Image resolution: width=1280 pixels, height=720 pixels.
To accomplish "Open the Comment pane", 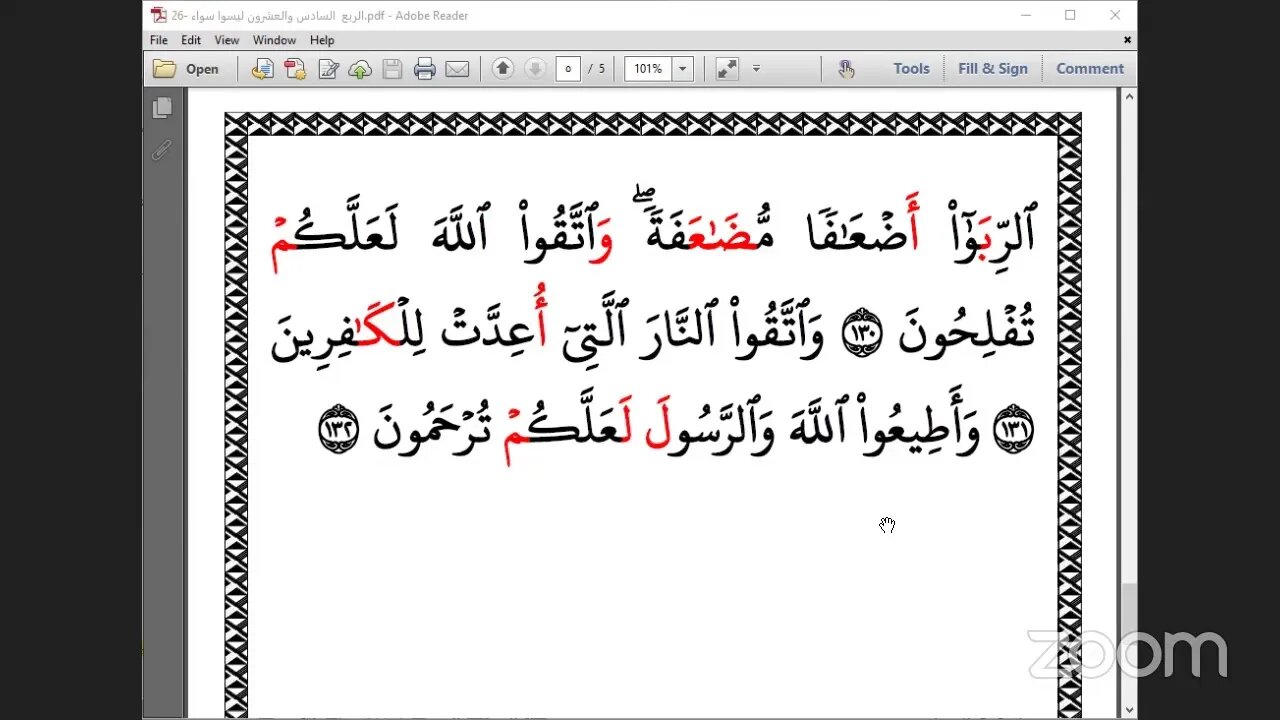I will (1090, 69).
